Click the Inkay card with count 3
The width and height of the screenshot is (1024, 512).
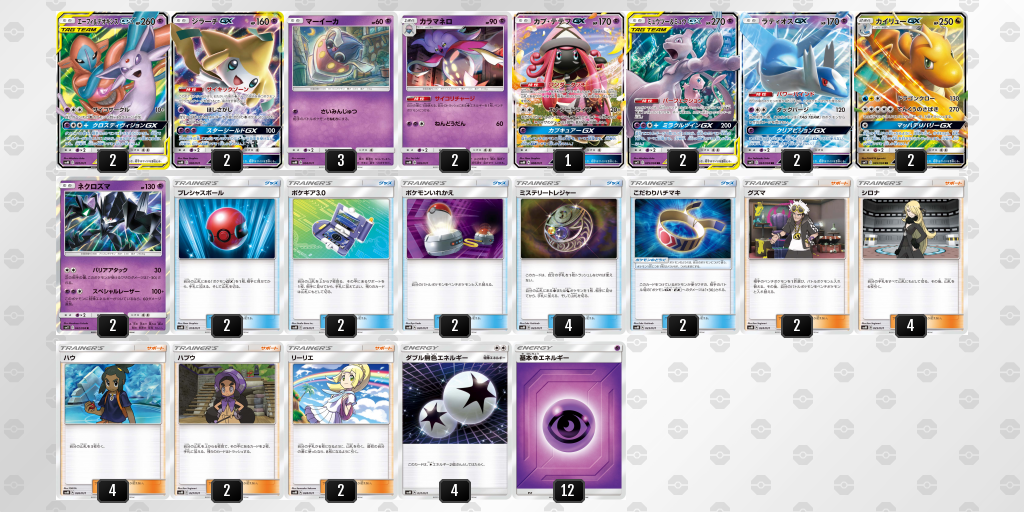340,90
